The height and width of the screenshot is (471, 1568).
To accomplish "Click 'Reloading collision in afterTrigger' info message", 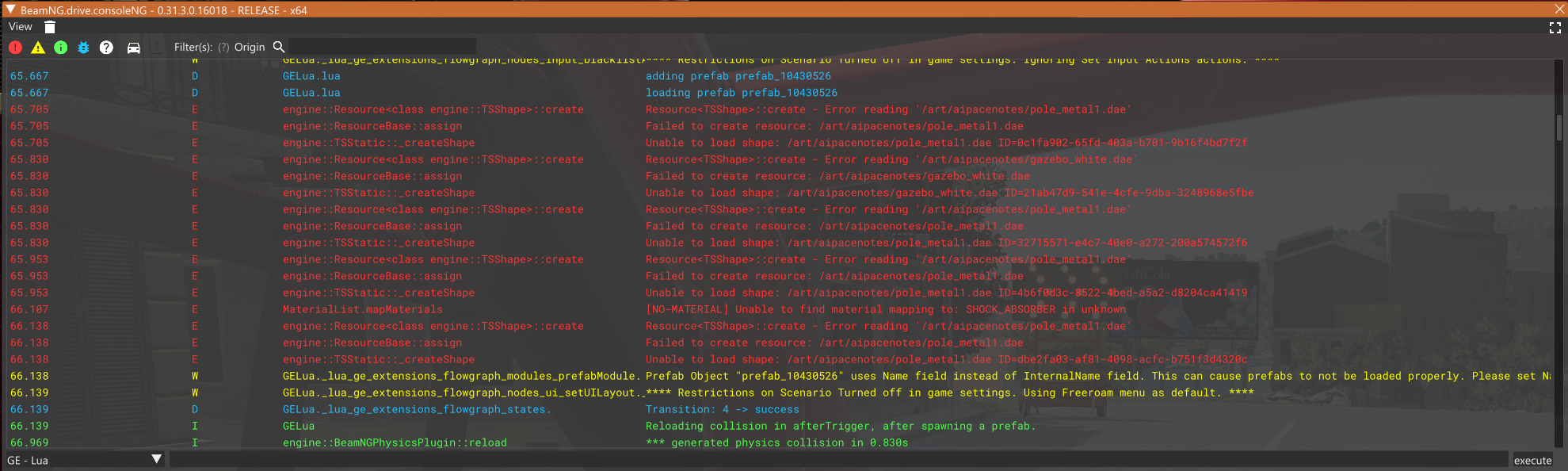I will pos(841,426).
